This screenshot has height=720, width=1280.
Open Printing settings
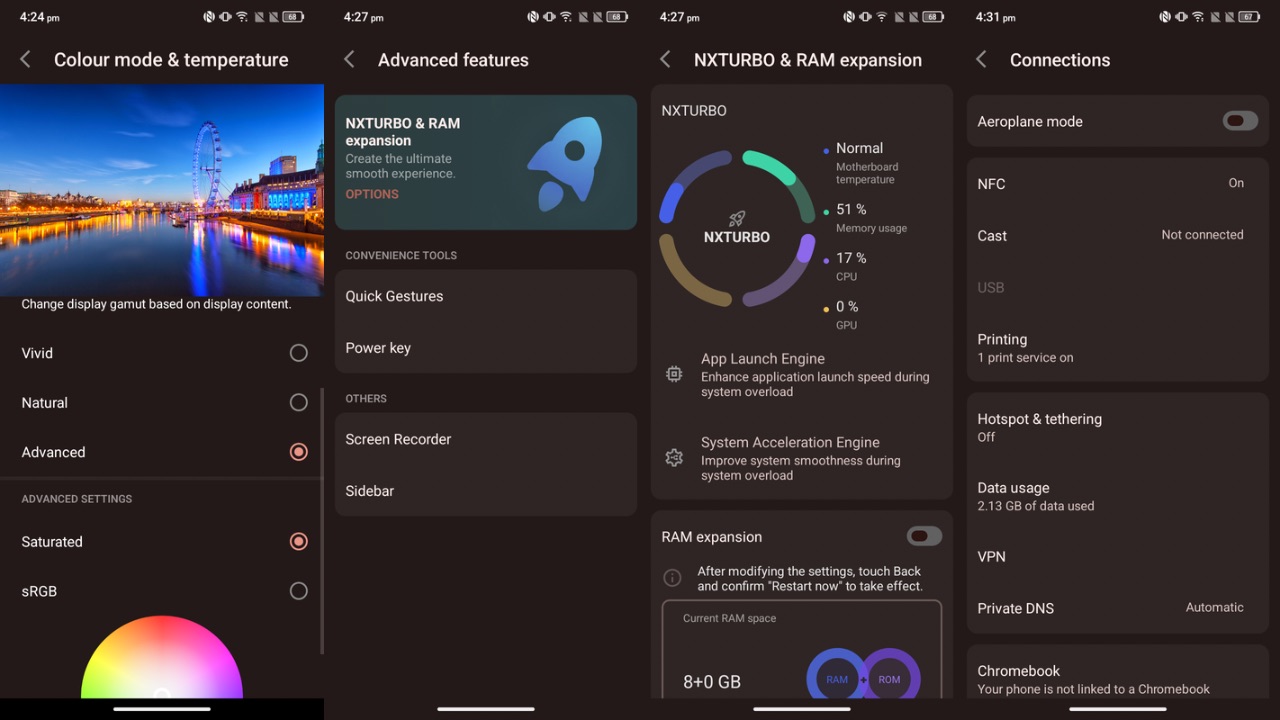1118,347
